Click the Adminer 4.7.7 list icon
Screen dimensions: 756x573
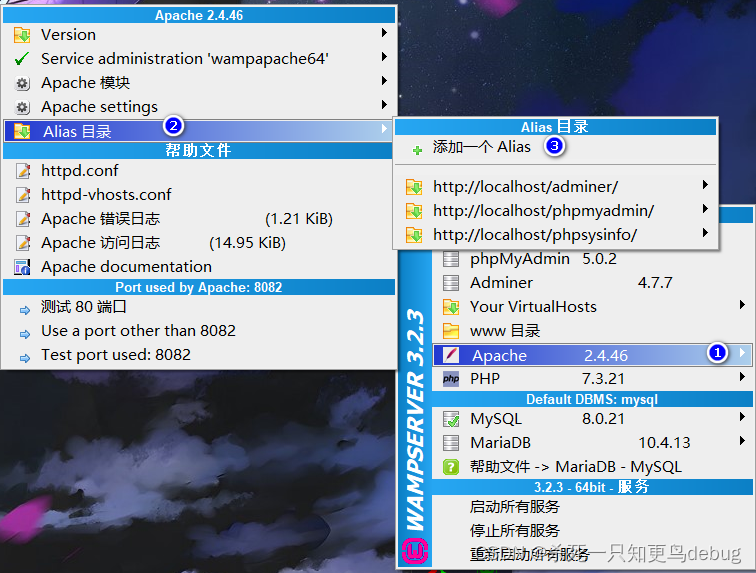click(x=451, y=283)
